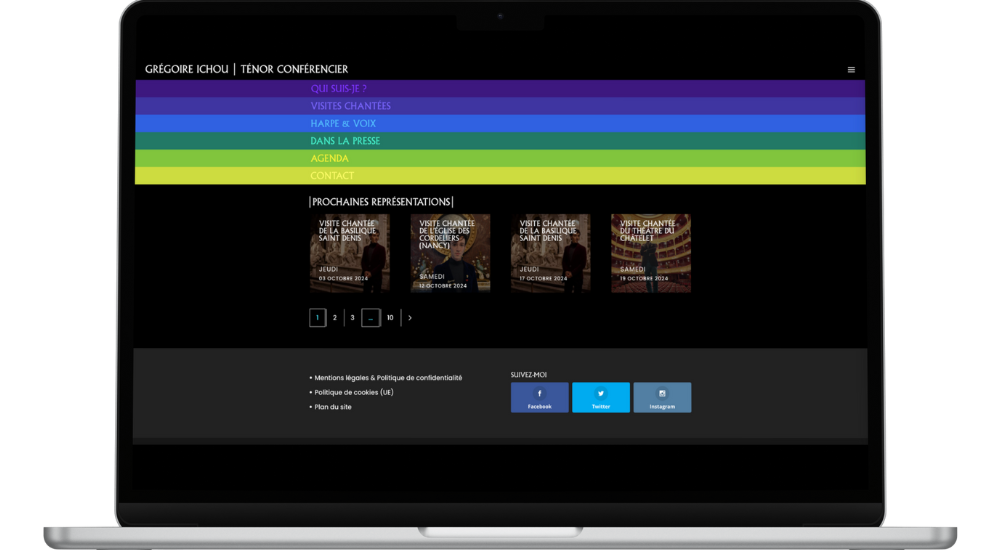The width and height of the screenshot is (1000, 550).
Task: Open the 'Qui suis-je ?' menu item
Action: pos(338,88)
